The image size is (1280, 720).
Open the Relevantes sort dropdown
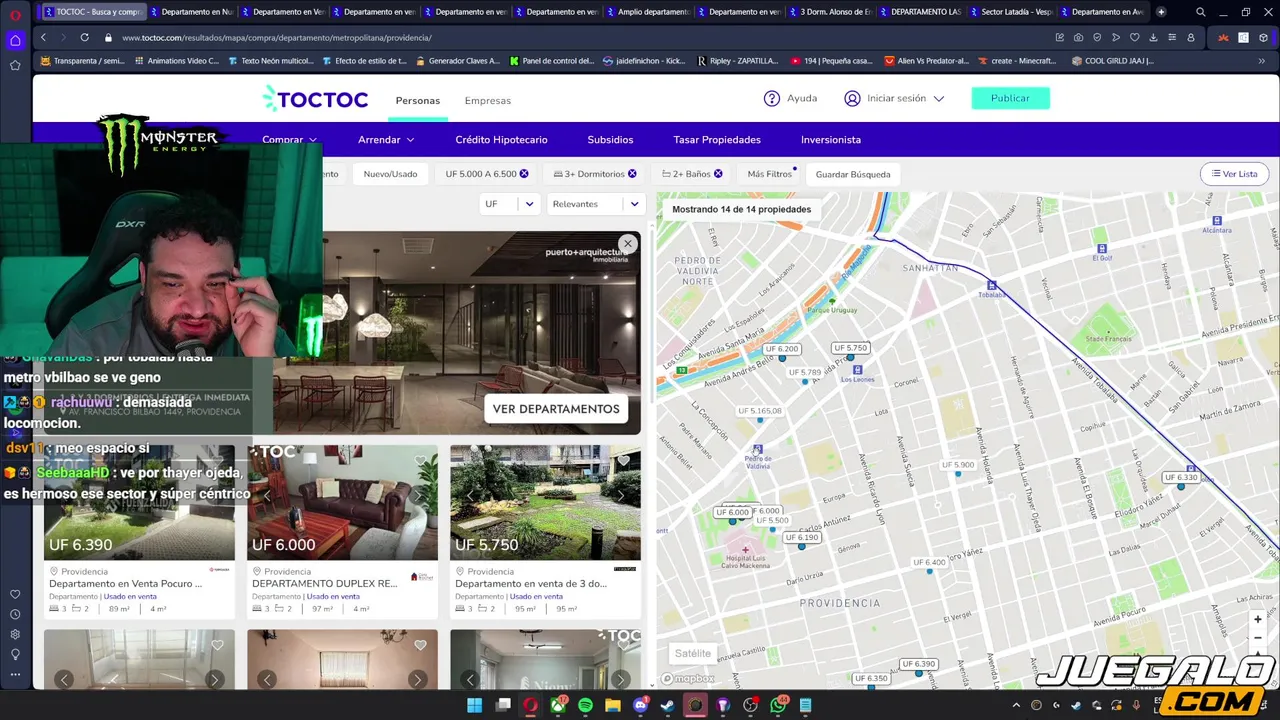coord(595,204)
